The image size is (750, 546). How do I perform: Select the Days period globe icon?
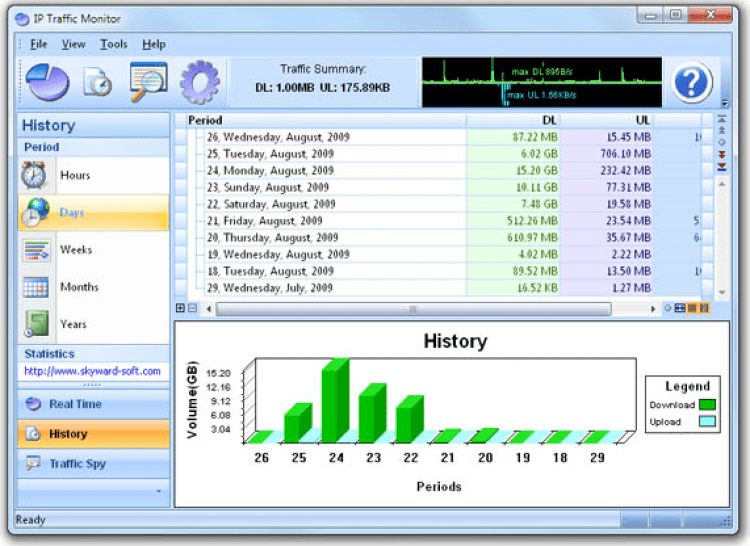coord(35,212)
